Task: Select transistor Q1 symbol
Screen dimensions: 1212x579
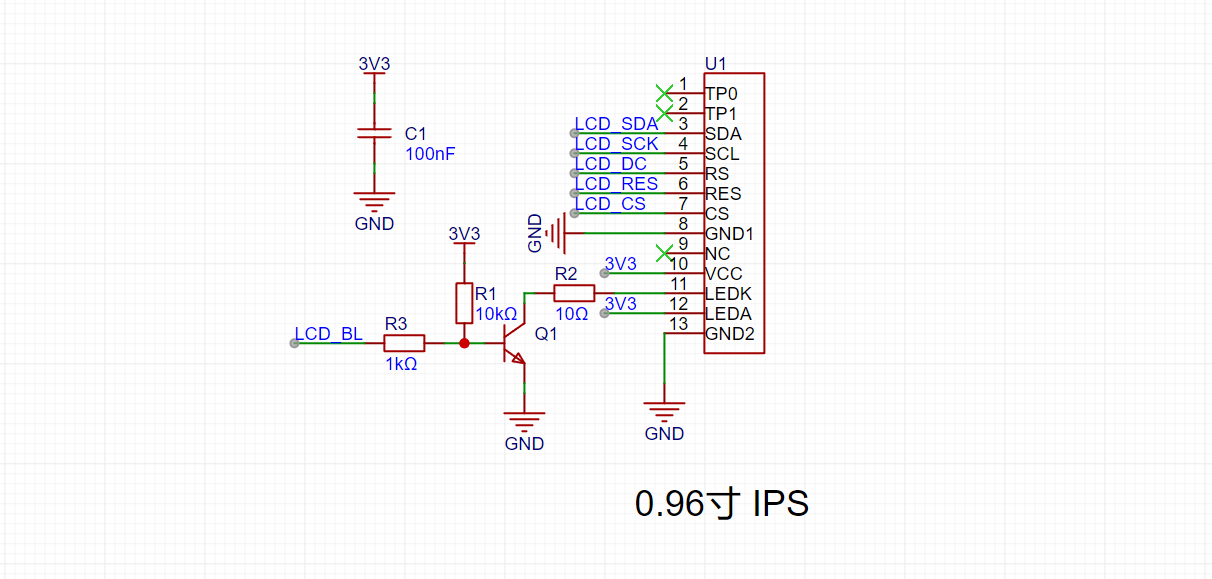Action: [x=513, y=343]
